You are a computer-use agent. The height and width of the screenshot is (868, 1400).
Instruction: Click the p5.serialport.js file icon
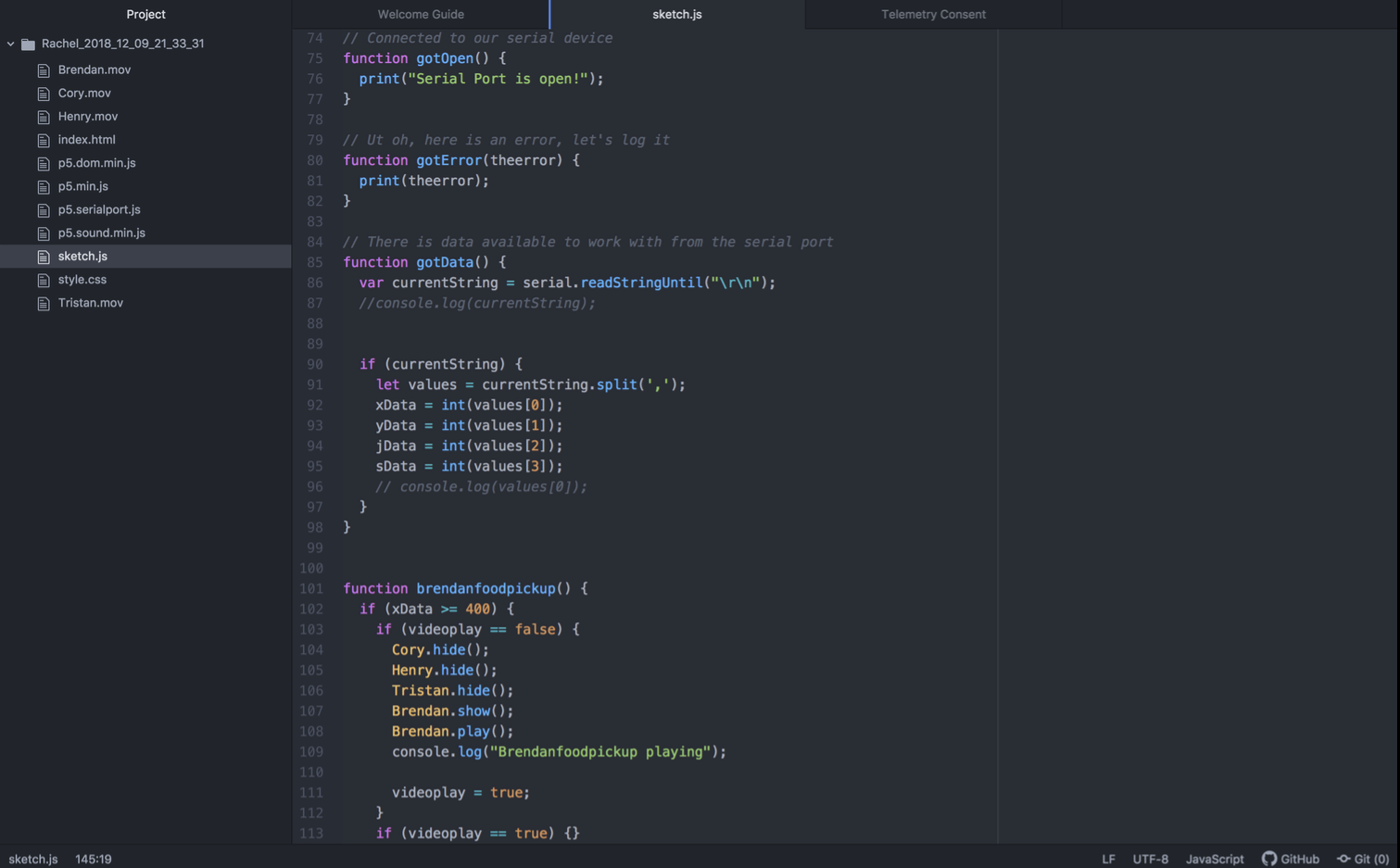click(x=44, y=209)
